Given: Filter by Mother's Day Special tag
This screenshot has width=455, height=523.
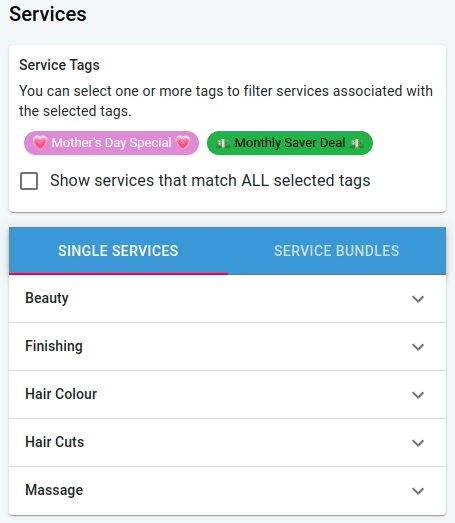Looking at the screenshot, I should click(111, 143).
